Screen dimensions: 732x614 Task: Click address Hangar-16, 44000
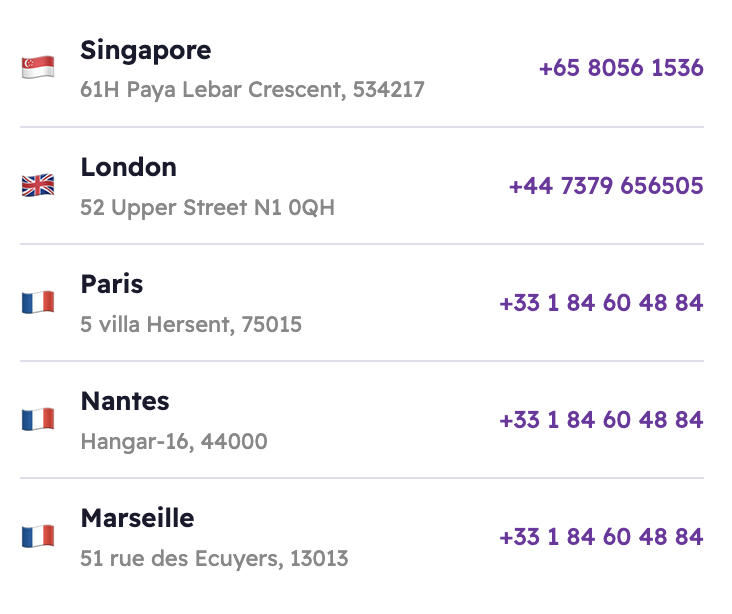pos(174,441)
